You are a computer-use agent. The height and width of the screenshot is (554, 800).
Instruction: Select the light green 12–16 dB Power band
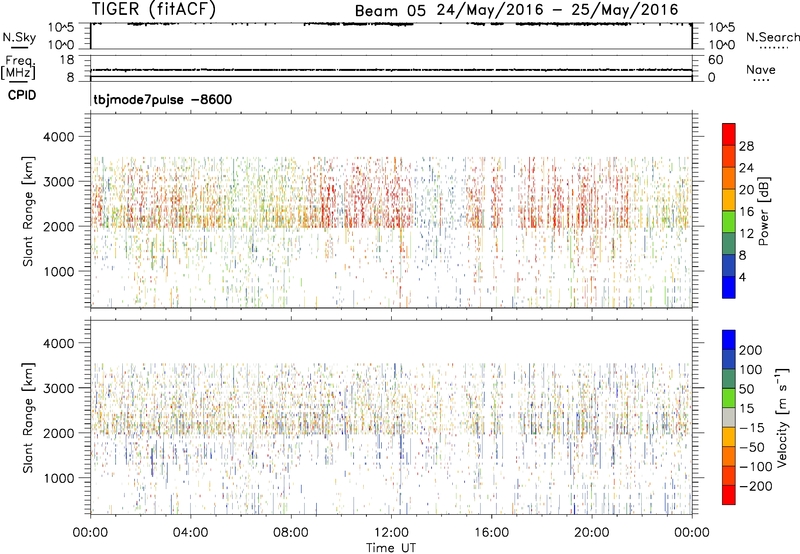(x=729, y=222)
